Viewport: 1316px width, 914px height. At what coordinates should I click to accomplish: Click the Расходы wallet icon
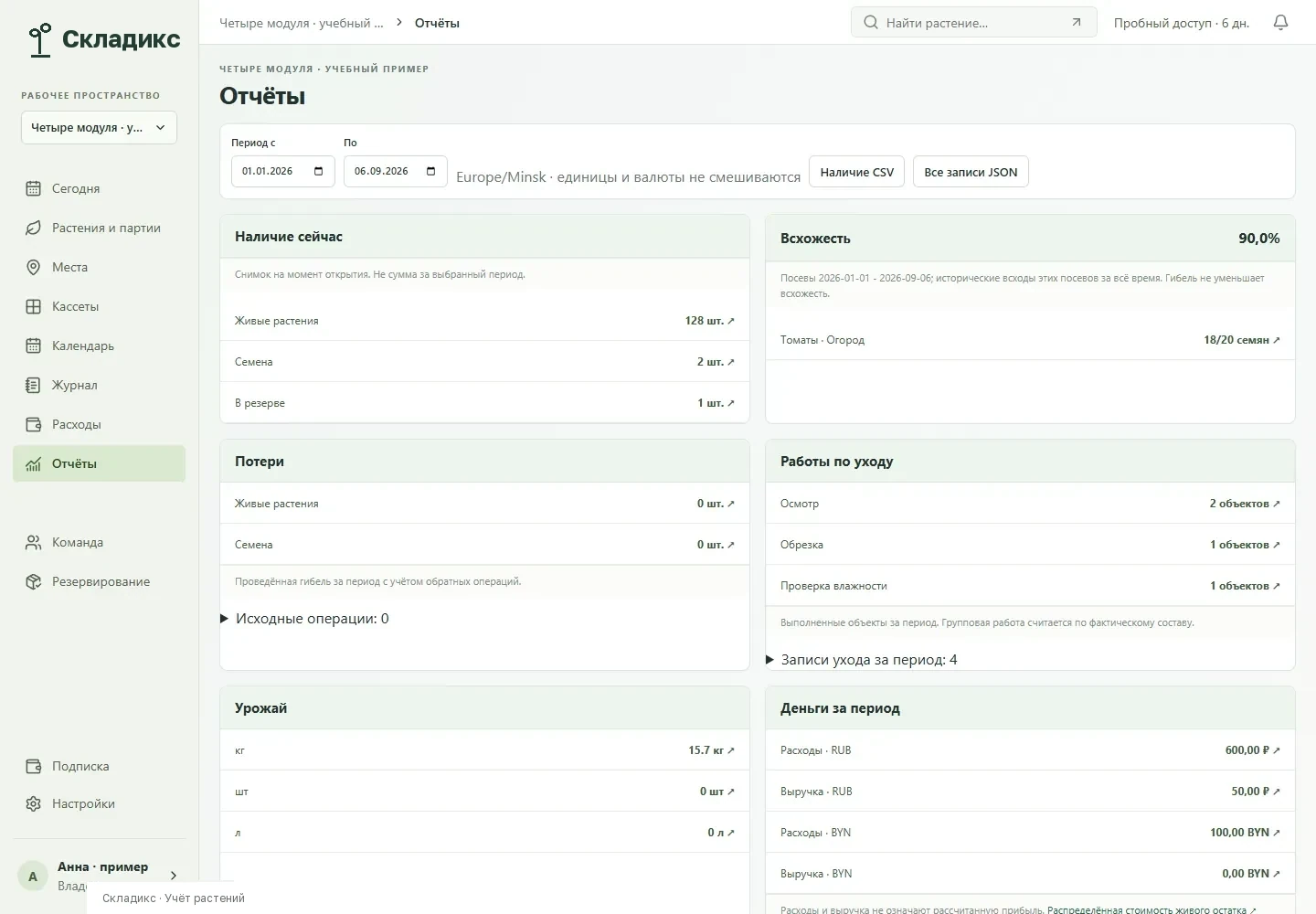tap(34, 424)
